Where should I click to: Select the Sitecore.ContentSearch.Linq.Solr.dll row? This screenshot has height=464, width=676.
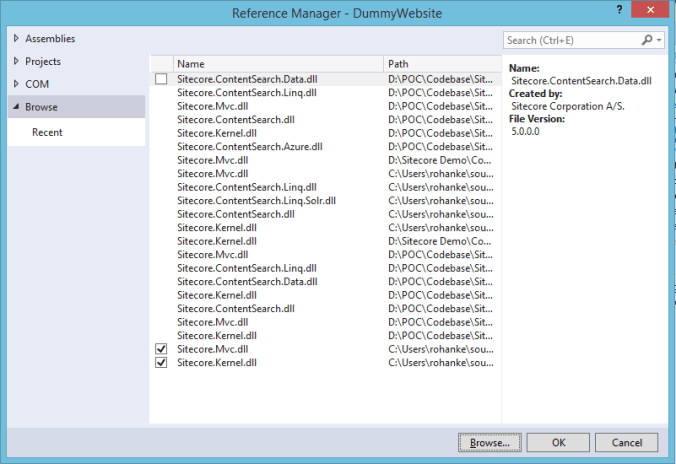pos(256,200)
